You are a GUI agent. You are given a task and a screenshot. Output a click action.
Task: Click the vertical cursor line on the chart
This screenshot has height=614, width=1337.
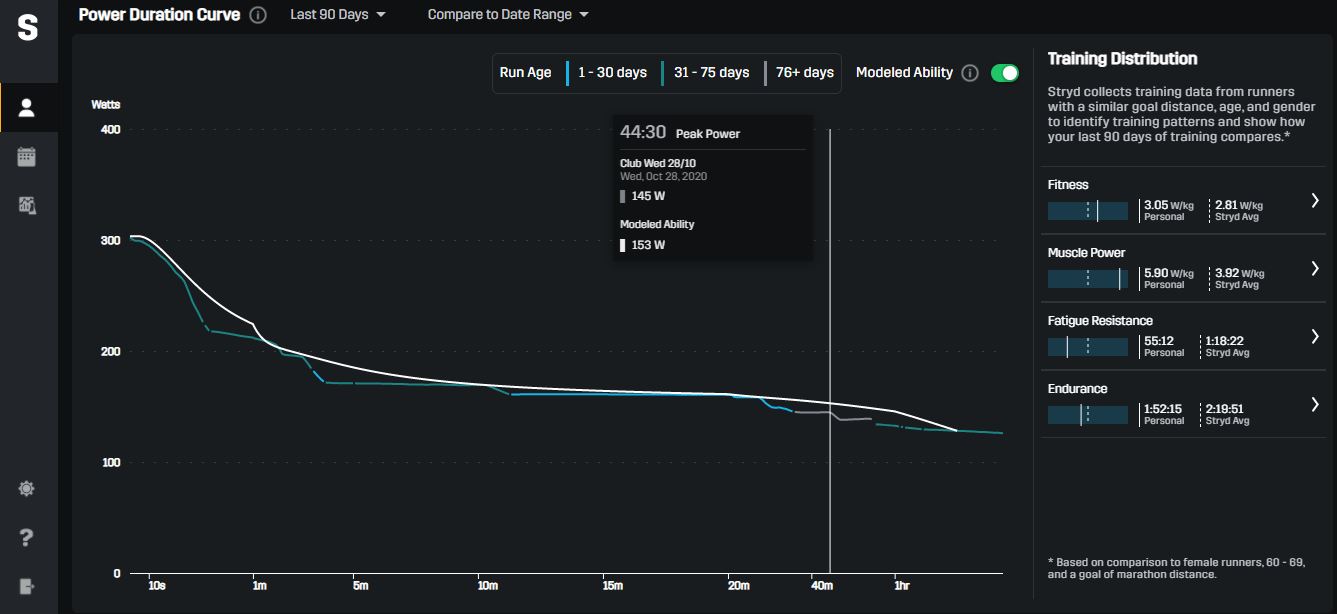click(830, 351)
